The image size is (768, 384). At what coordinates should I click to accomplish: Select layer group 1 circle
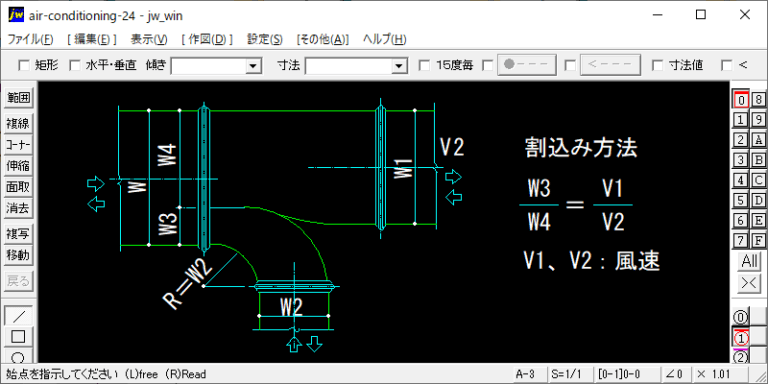click(741, 337)
